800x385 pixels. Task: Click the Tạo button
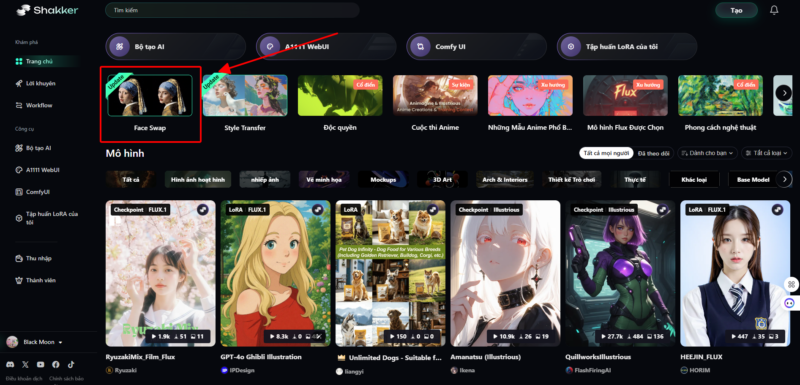pos(736,10)
